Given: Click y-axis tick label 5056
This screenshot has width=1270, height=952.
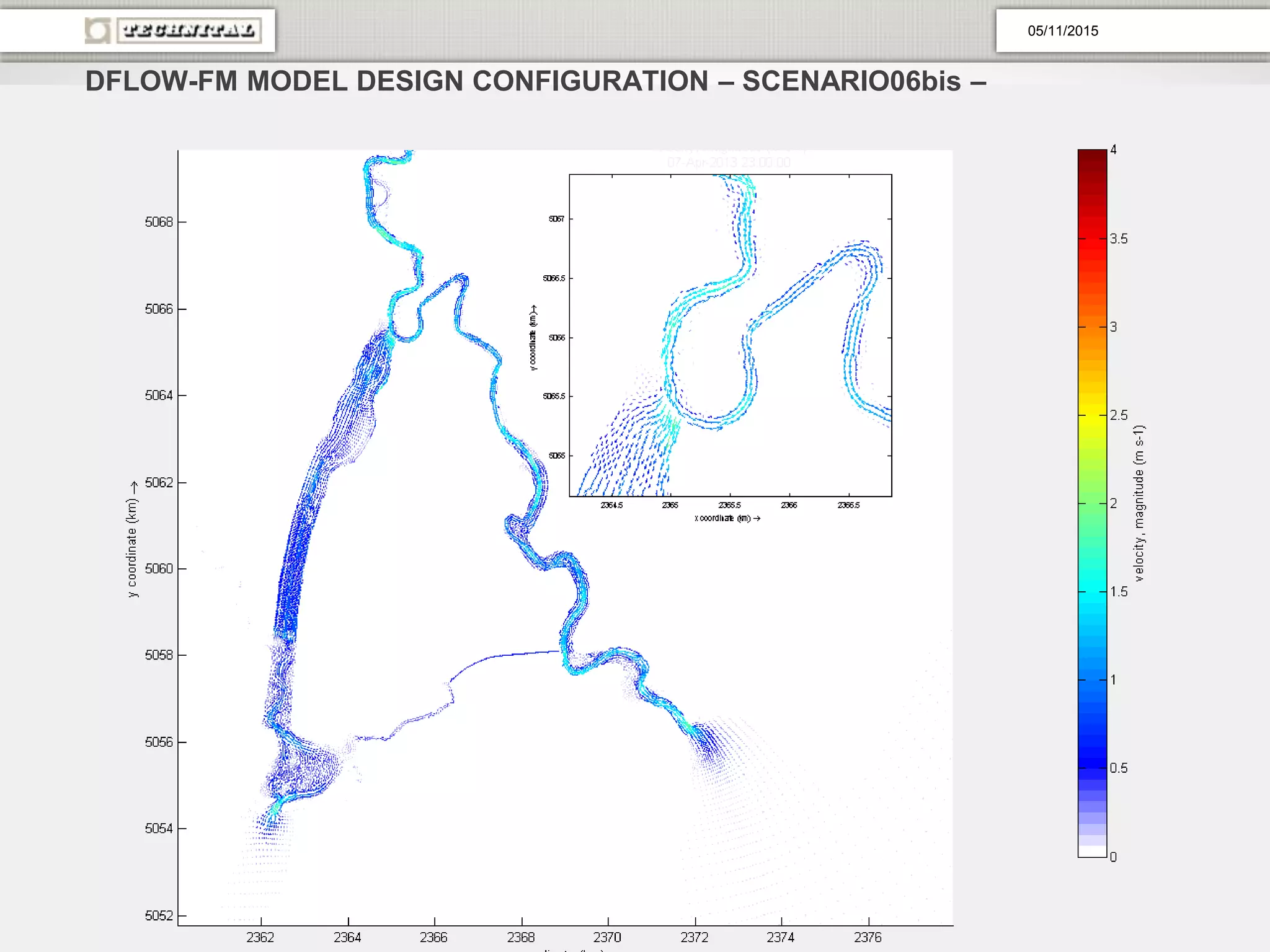Looking at the screenshot, I should [x=159, y=742].
